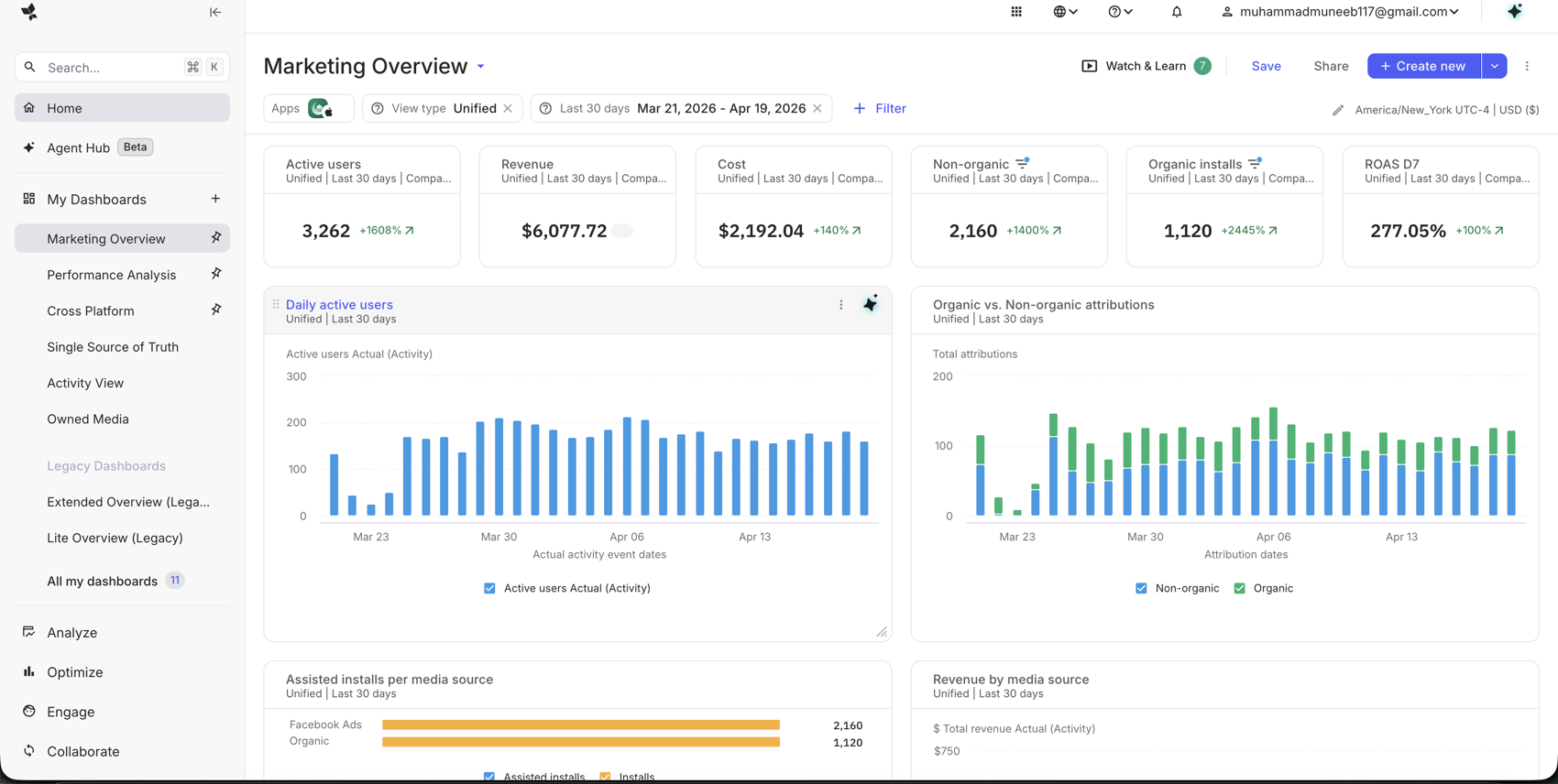Uncheck Non-organic legend checkbox
Screen dimensions: 1558x784
(1141, 588)
